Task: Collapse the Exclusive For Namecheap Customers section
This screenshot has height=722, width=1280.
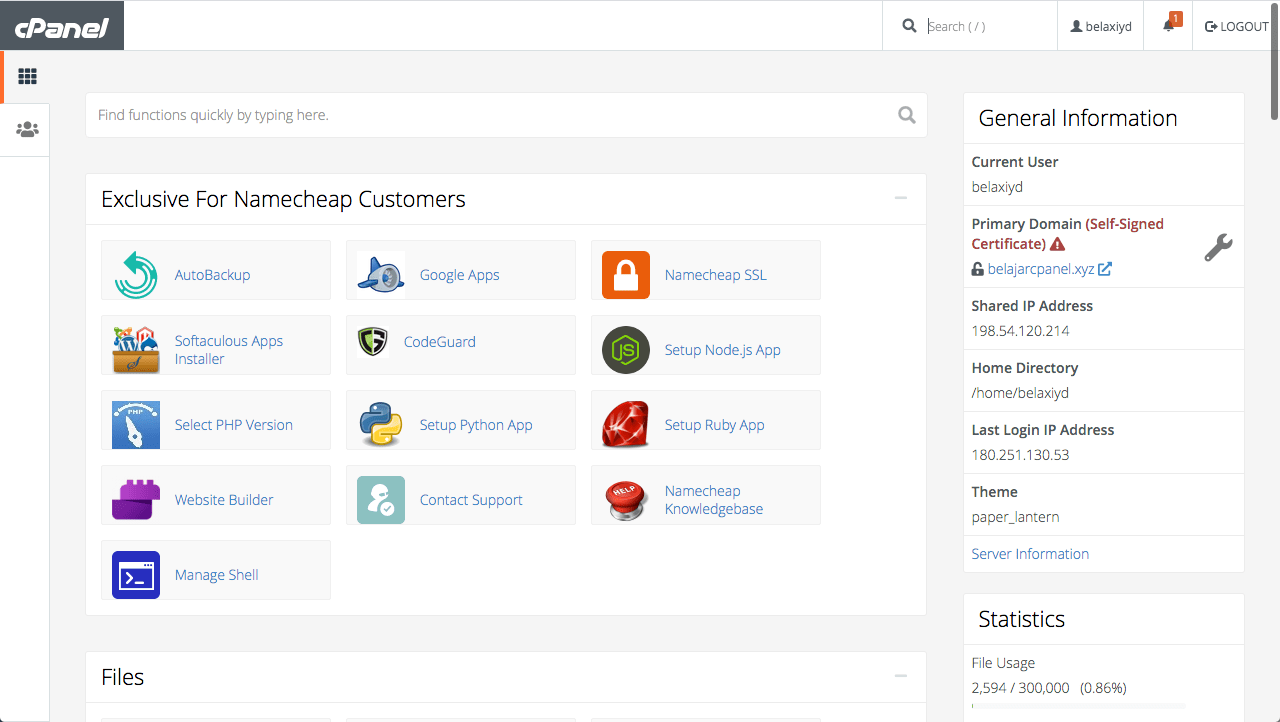Action: pyautogui.click(x=901, y=197)
